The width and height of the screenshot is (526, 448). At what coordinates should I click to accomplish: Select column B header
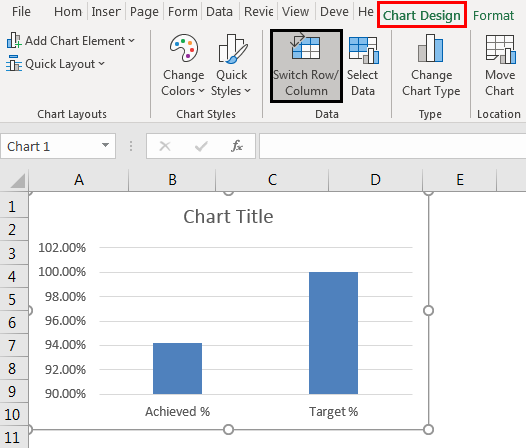click(172, 180)
